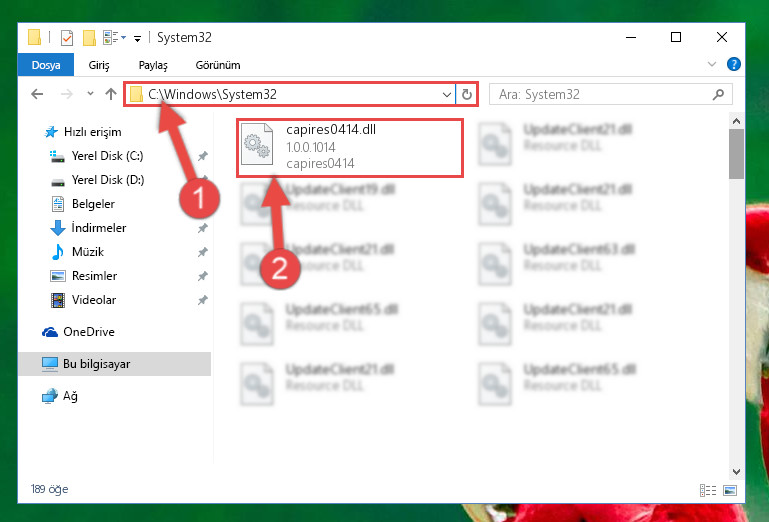Viewport: 769px width, 522px height.
Task: Click the forward navigation arrow
Action: tap(67, 94)
